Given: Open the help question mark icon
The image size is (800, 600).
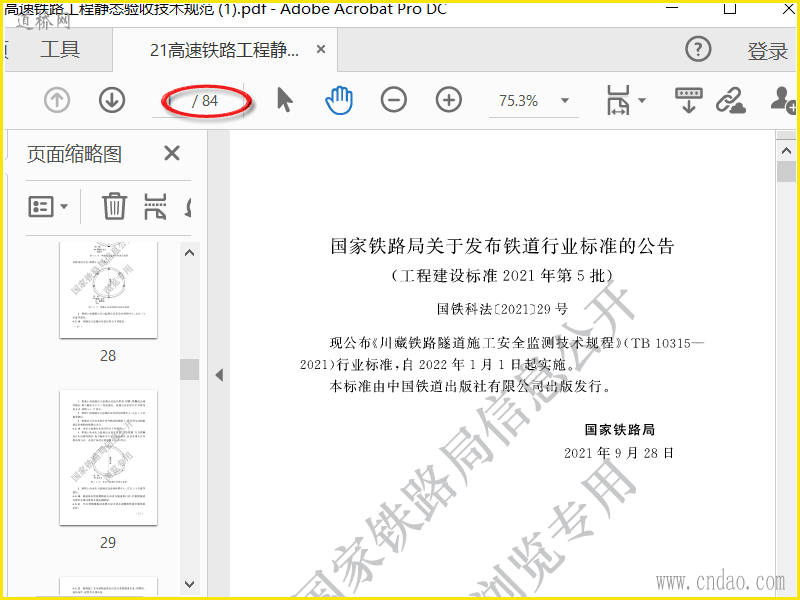Looking at the screenshot, I should pyautogui.click(x=698, y=49).
